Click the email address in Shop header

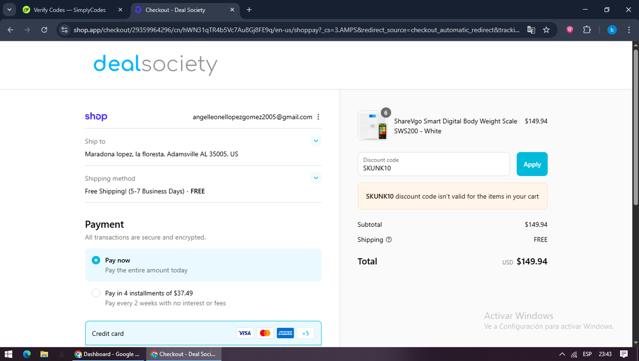[x=252, y=117]
